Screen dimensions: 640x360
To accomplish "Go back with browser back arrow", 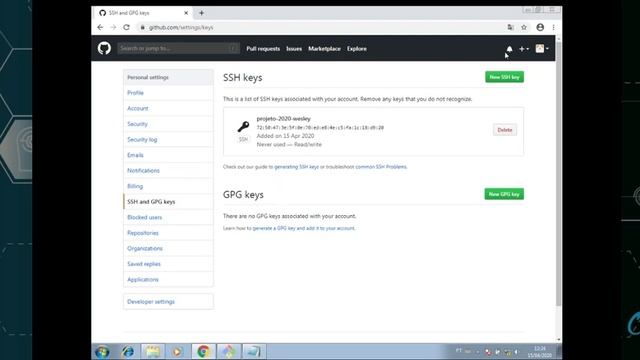I will point(100,27).
